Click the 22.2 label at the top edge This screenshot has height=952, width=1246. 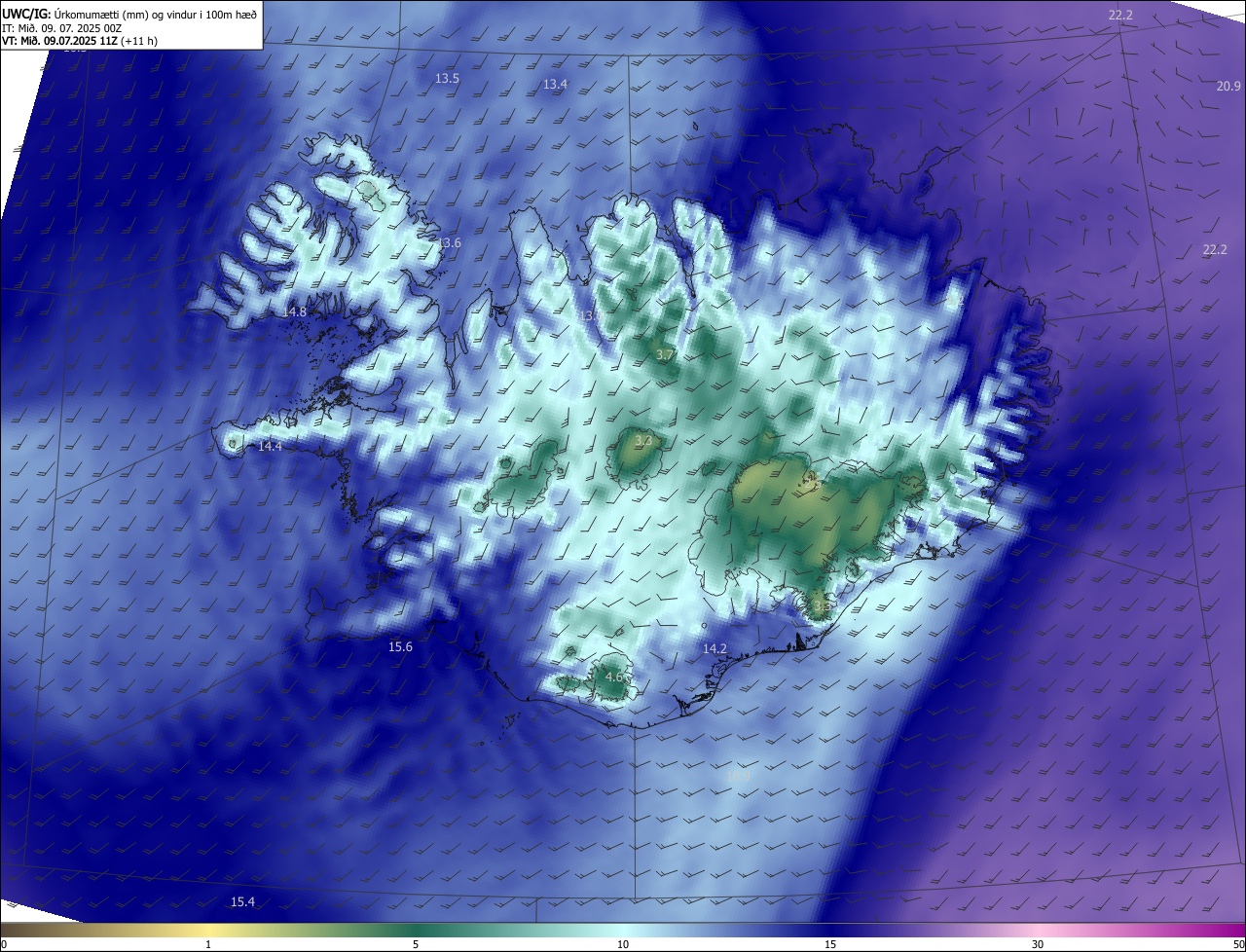[x=1120, y=15]
